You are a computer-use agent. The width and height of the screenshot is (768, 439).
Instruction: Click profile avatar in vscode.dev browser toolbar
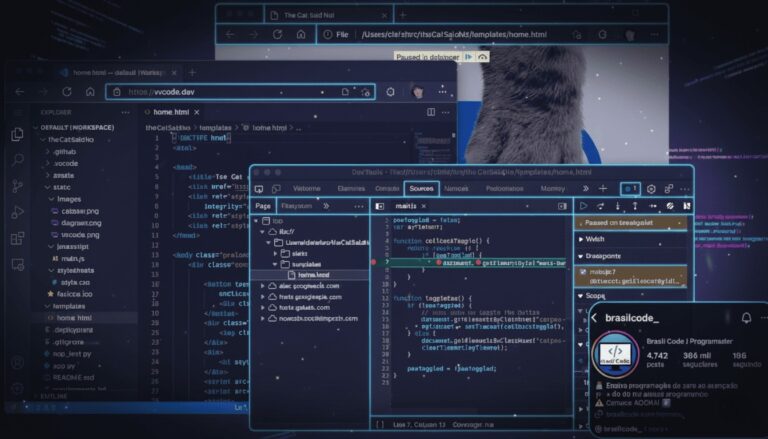click(x=417, y=92)
